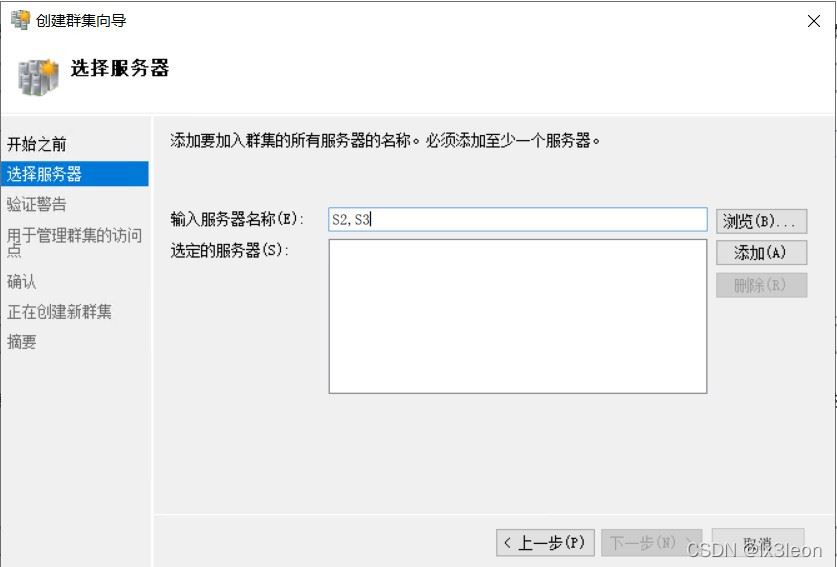Click the 添加(A) button
This screenshot has width=837, height=567.
click(761, 253)
